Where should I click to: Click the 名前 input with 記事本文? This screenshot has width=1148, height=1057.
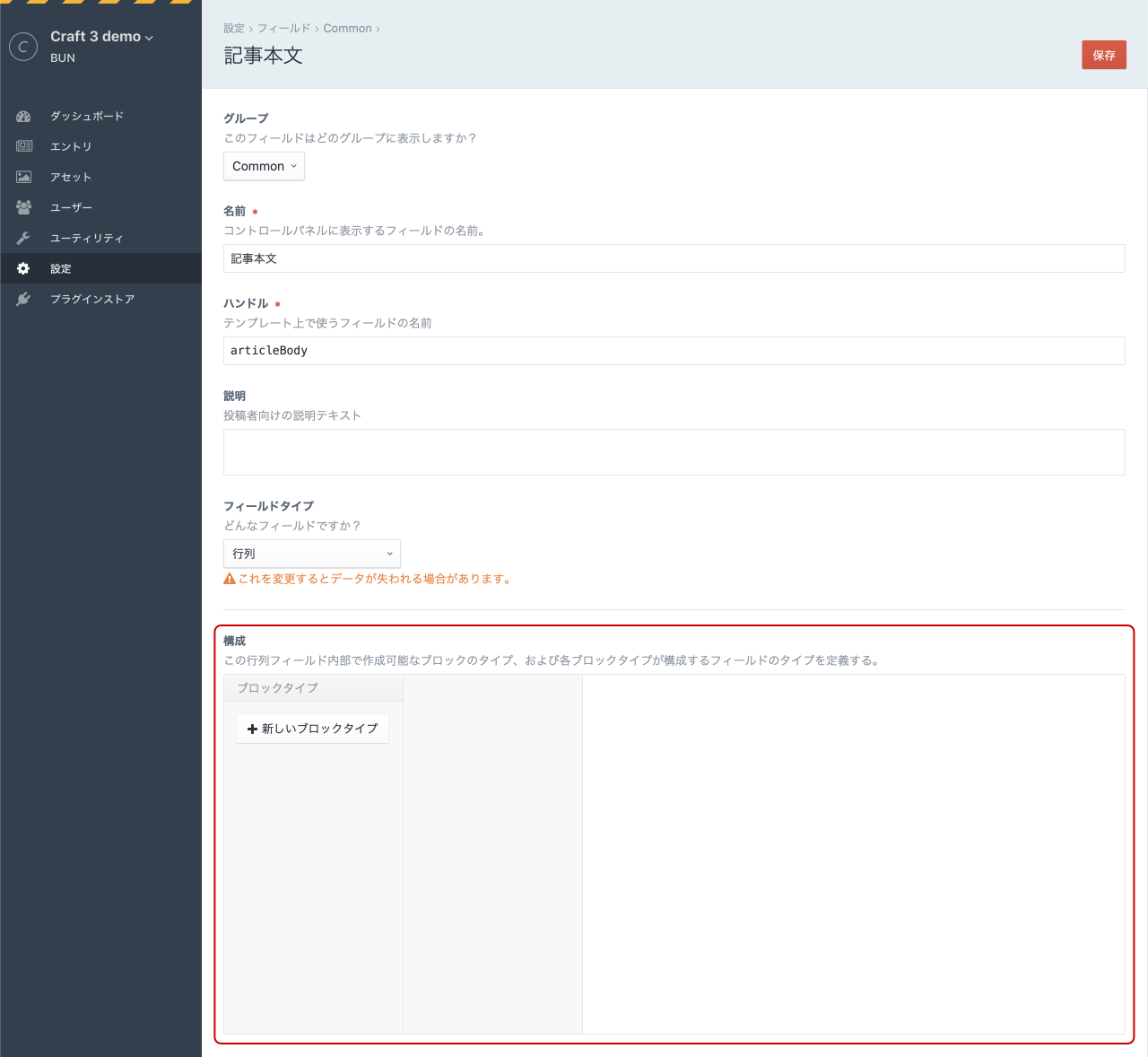coord(674,258)
